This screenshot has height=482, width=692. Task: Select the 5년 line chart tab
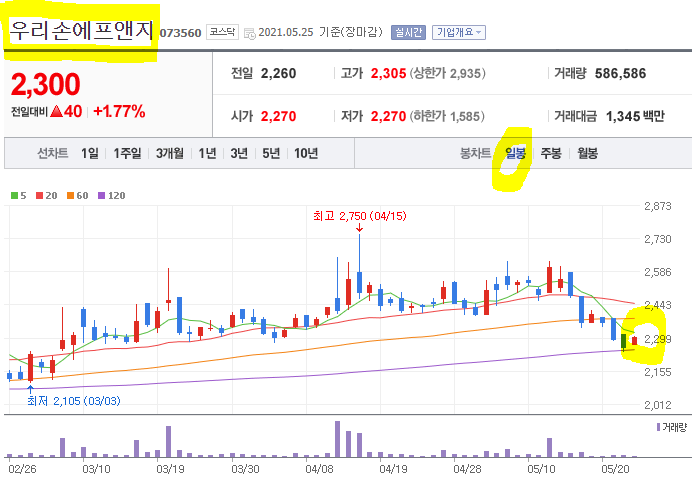[x=271, y=153]
